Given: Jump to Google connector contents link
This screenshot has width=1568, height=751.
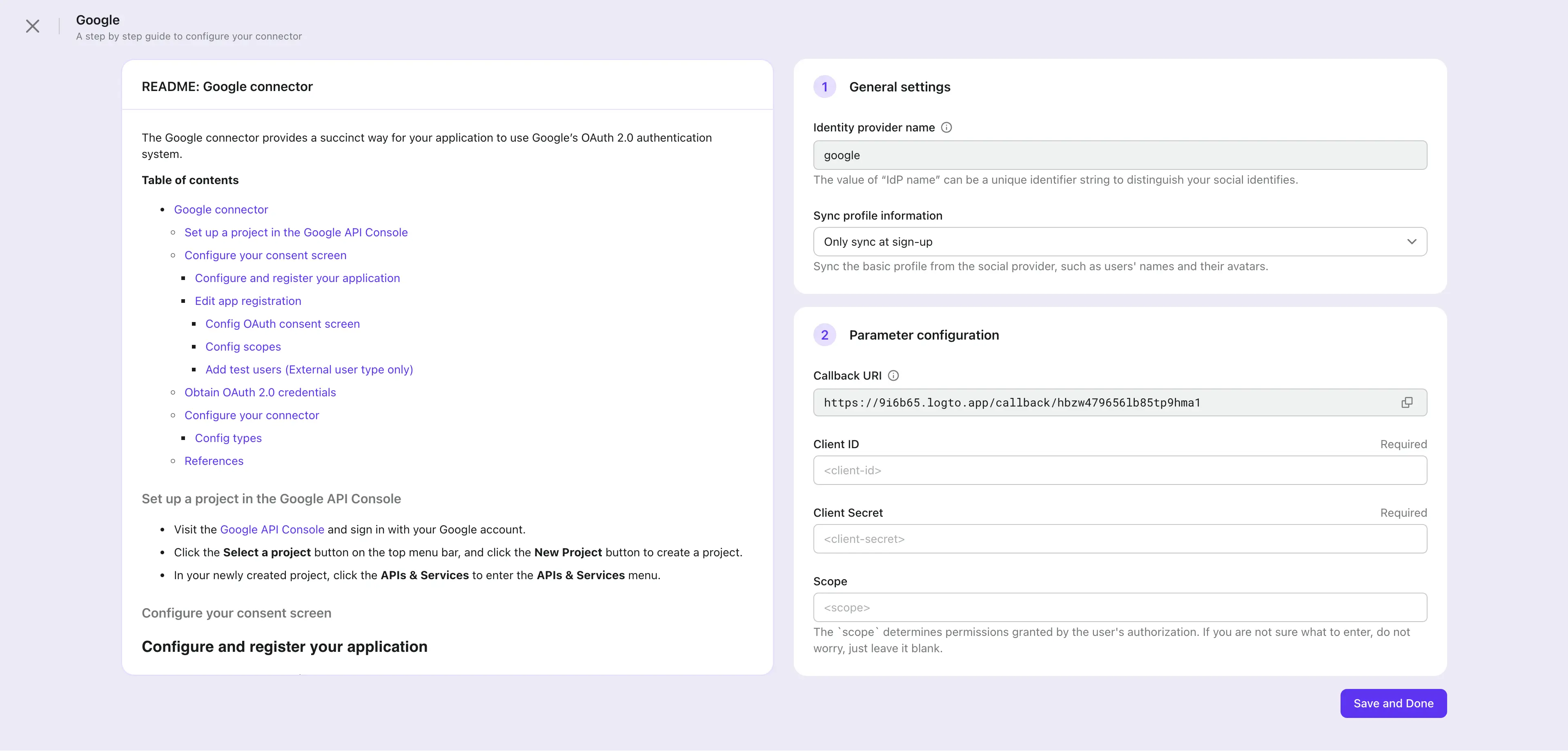Looking at the screenshot, I should 221,209.
